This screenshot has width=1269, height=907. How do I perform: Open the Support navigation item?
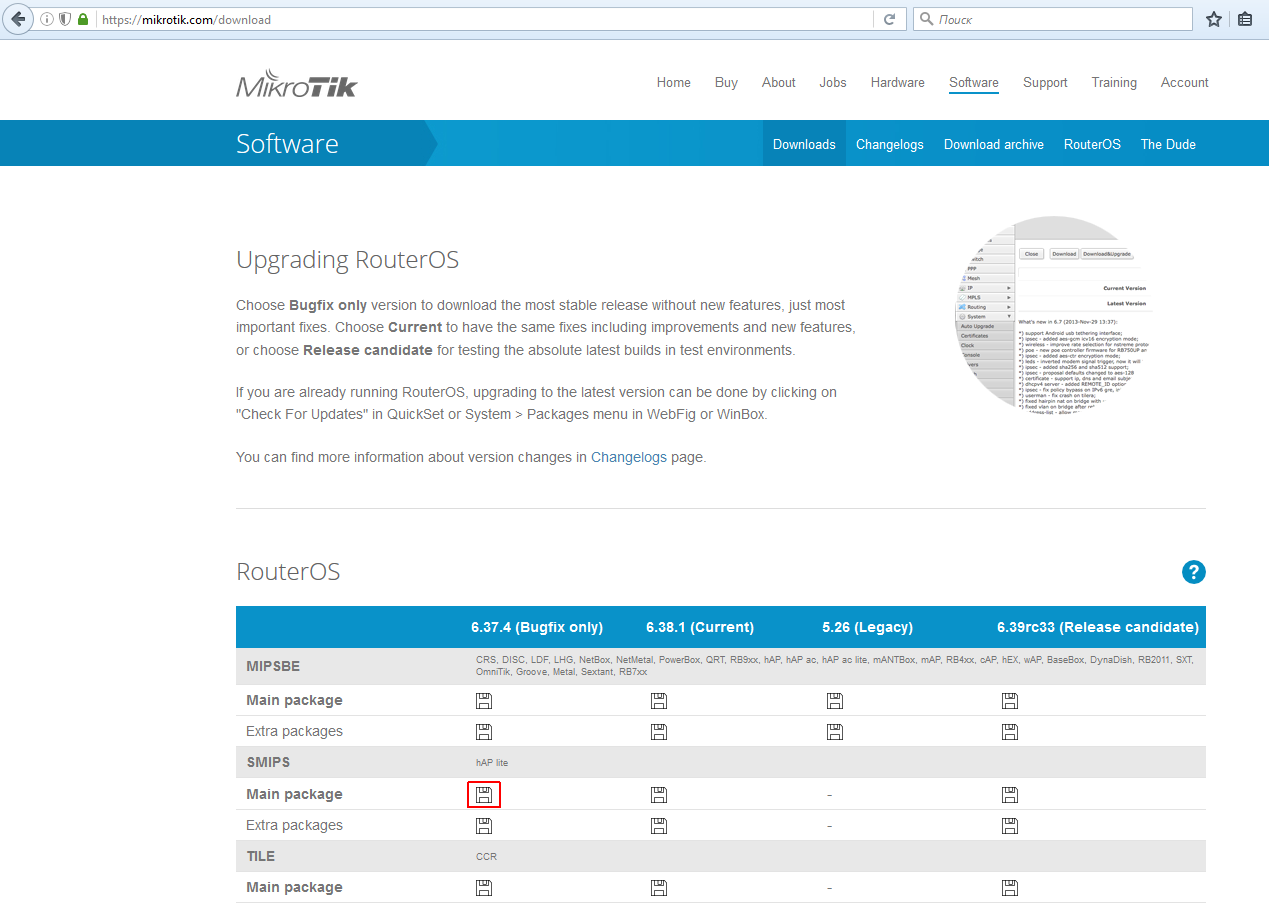pos(1045,83)
